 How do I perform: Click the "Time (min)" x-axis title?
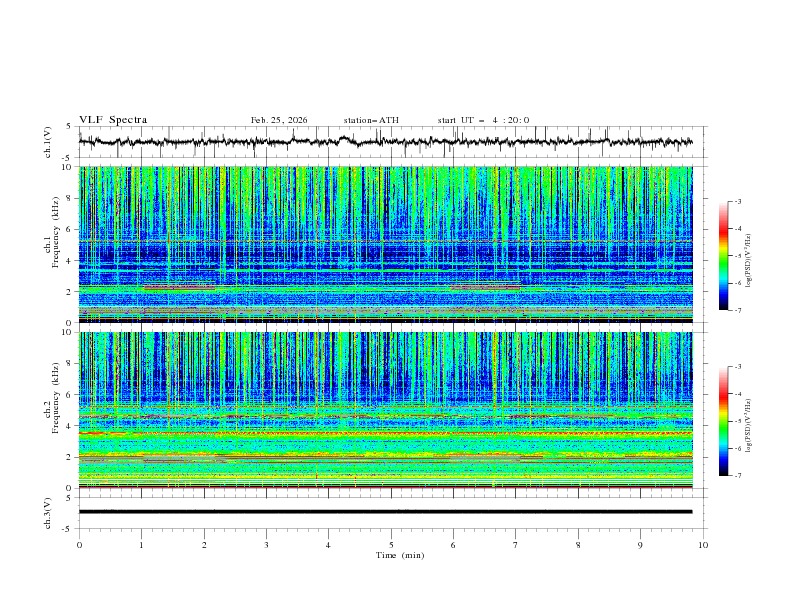[400, 555]
